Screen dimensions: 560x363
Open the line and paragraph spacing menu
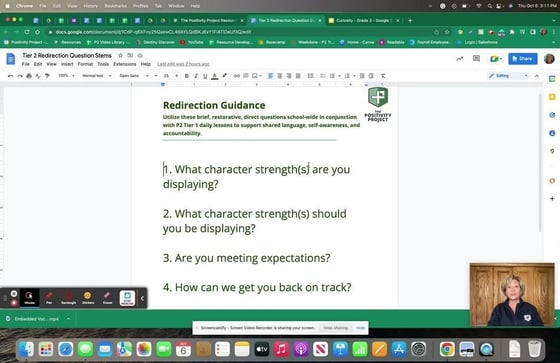pos(310,76)
